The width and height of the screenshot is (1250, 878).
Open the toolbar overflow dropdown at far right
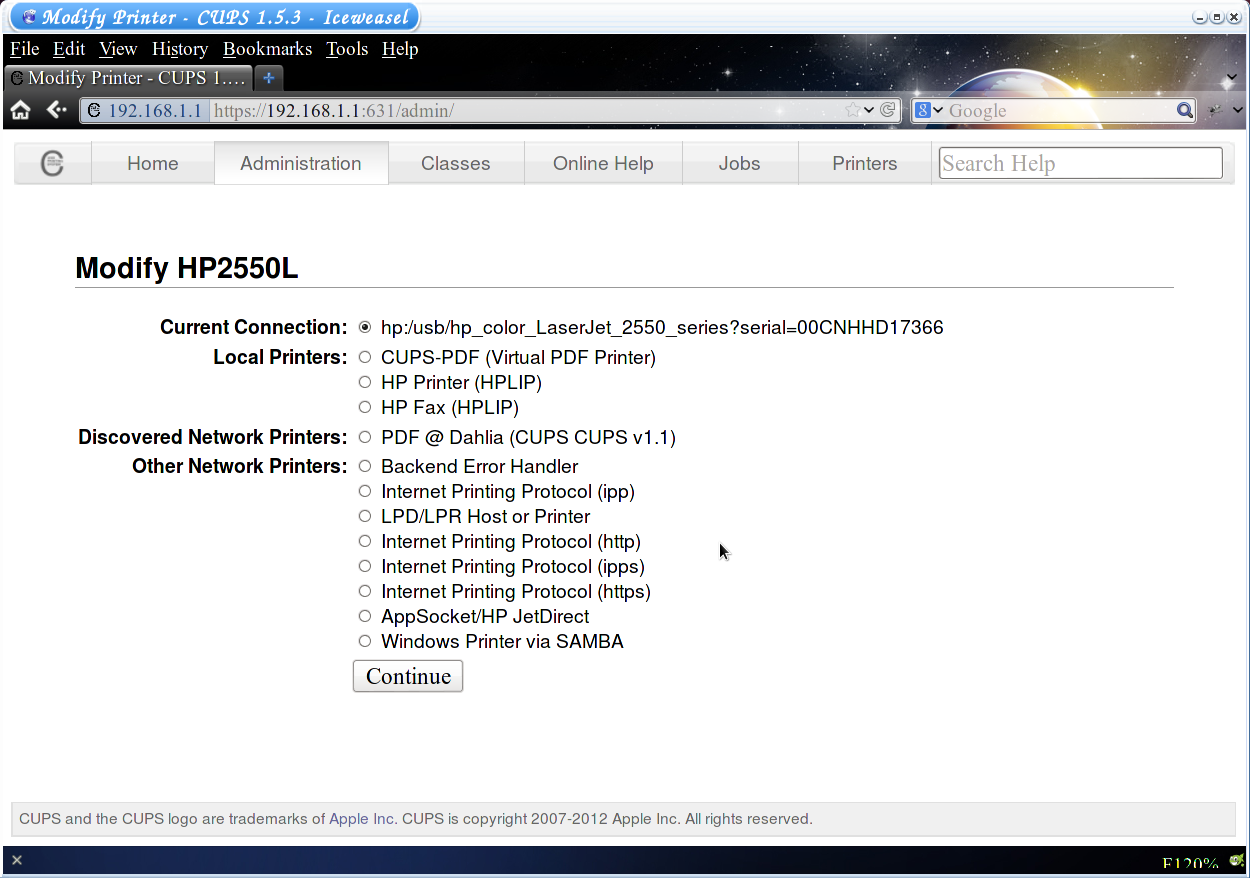pyautogui.click(x=1238, y=110)
